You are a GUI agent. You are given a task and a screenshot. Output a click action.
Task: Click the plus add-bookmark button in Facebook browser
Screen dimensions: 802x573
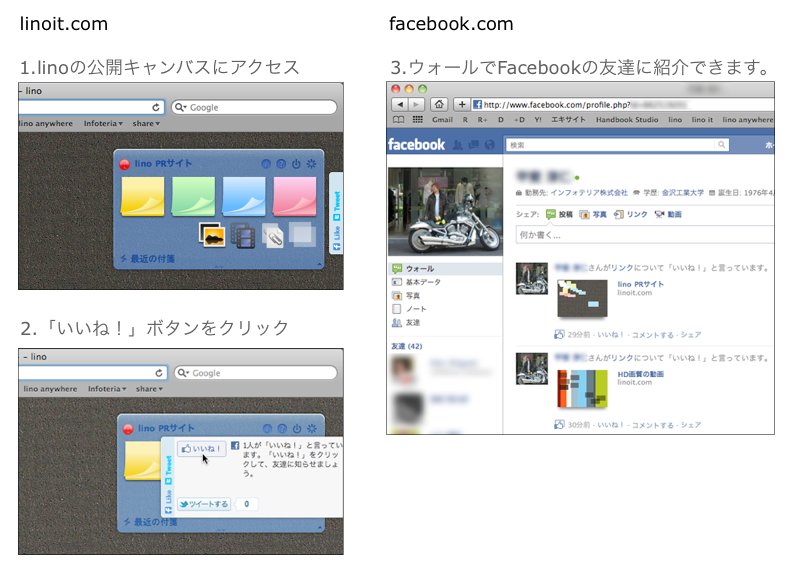point(461,105)
